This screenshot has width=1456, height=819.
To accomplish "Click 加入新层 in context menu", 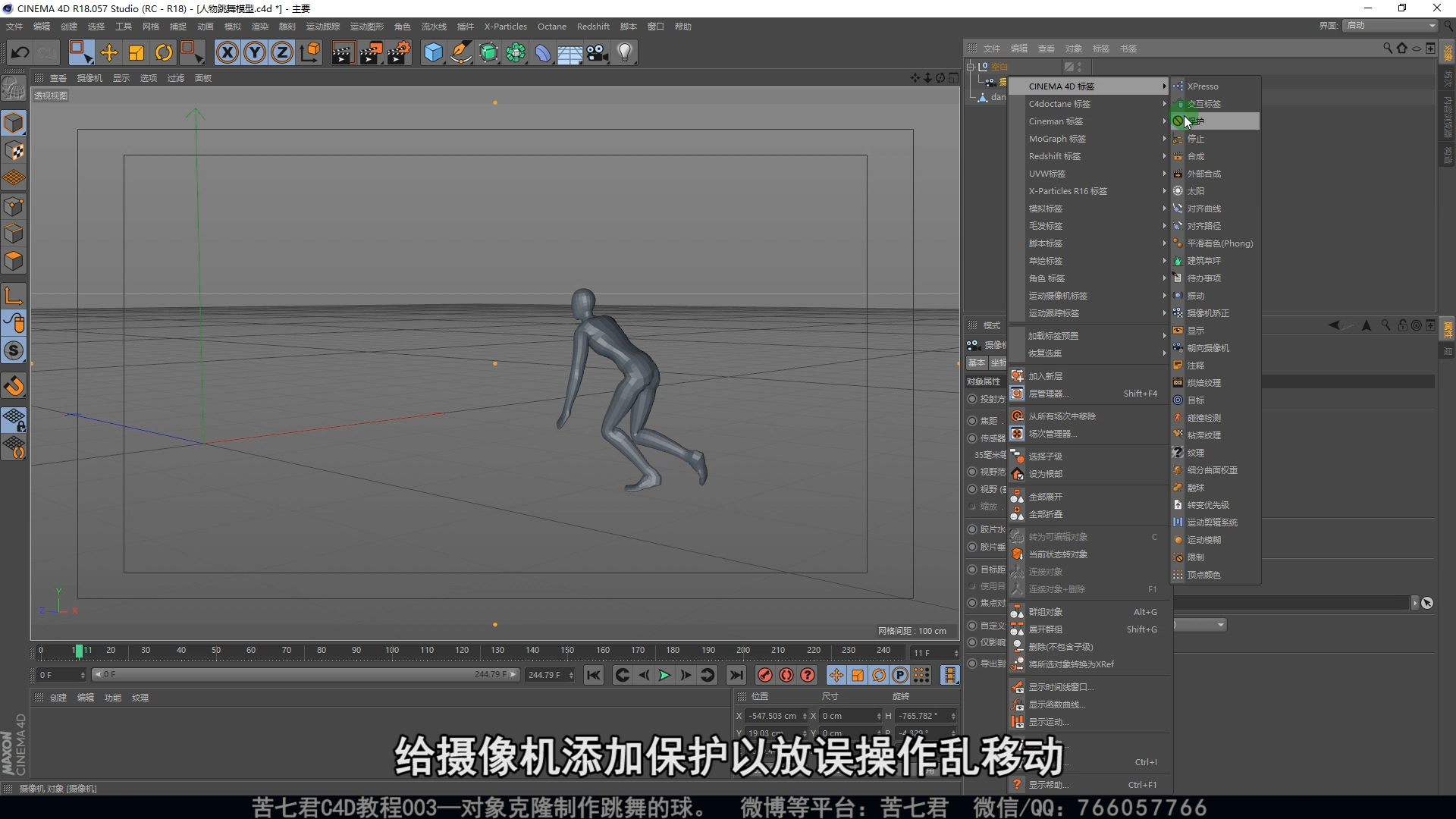I will pyautogui.click(x=1089, y=376).
